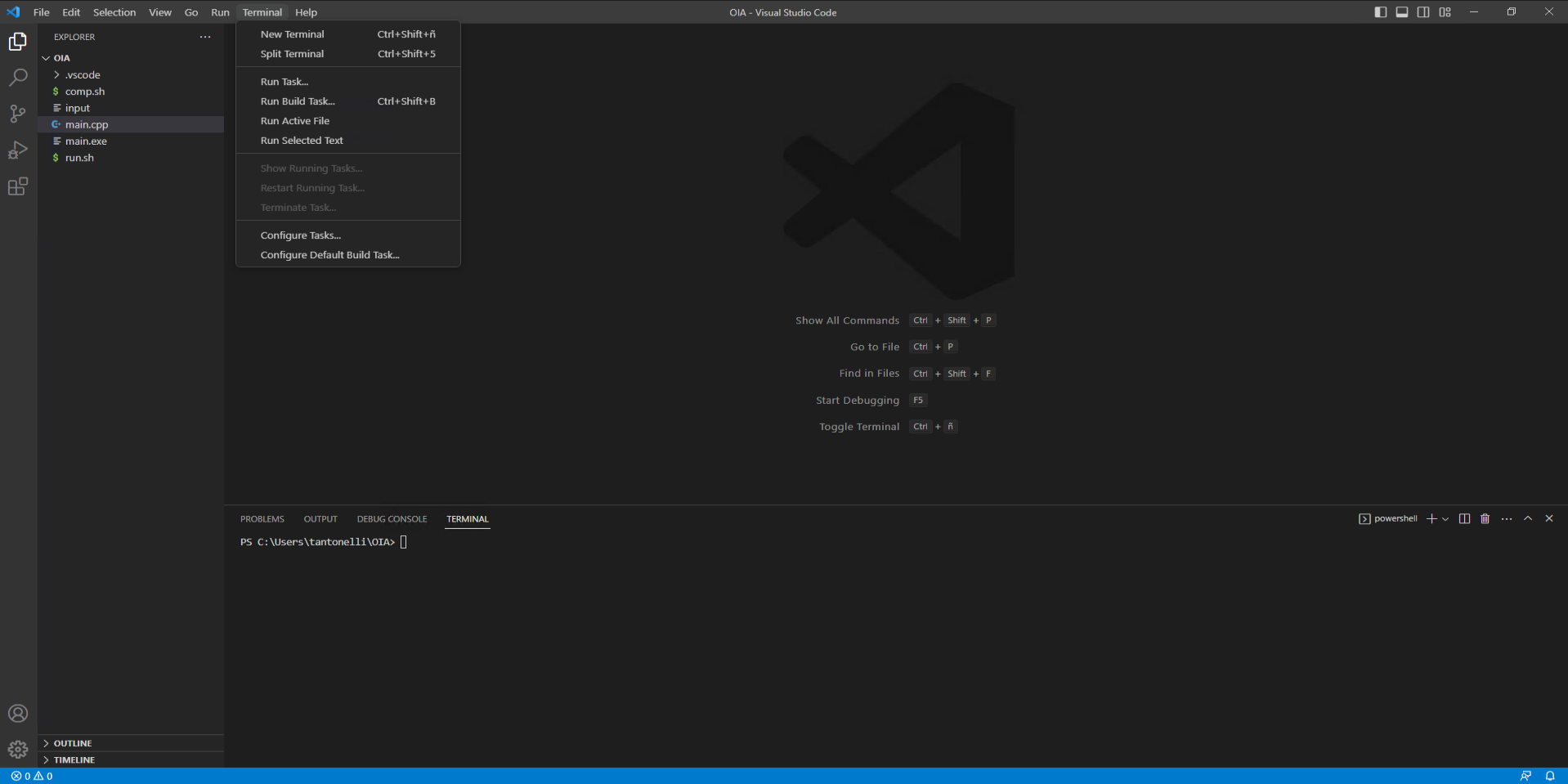Select Run Task... menu entry

pos(348,82)
